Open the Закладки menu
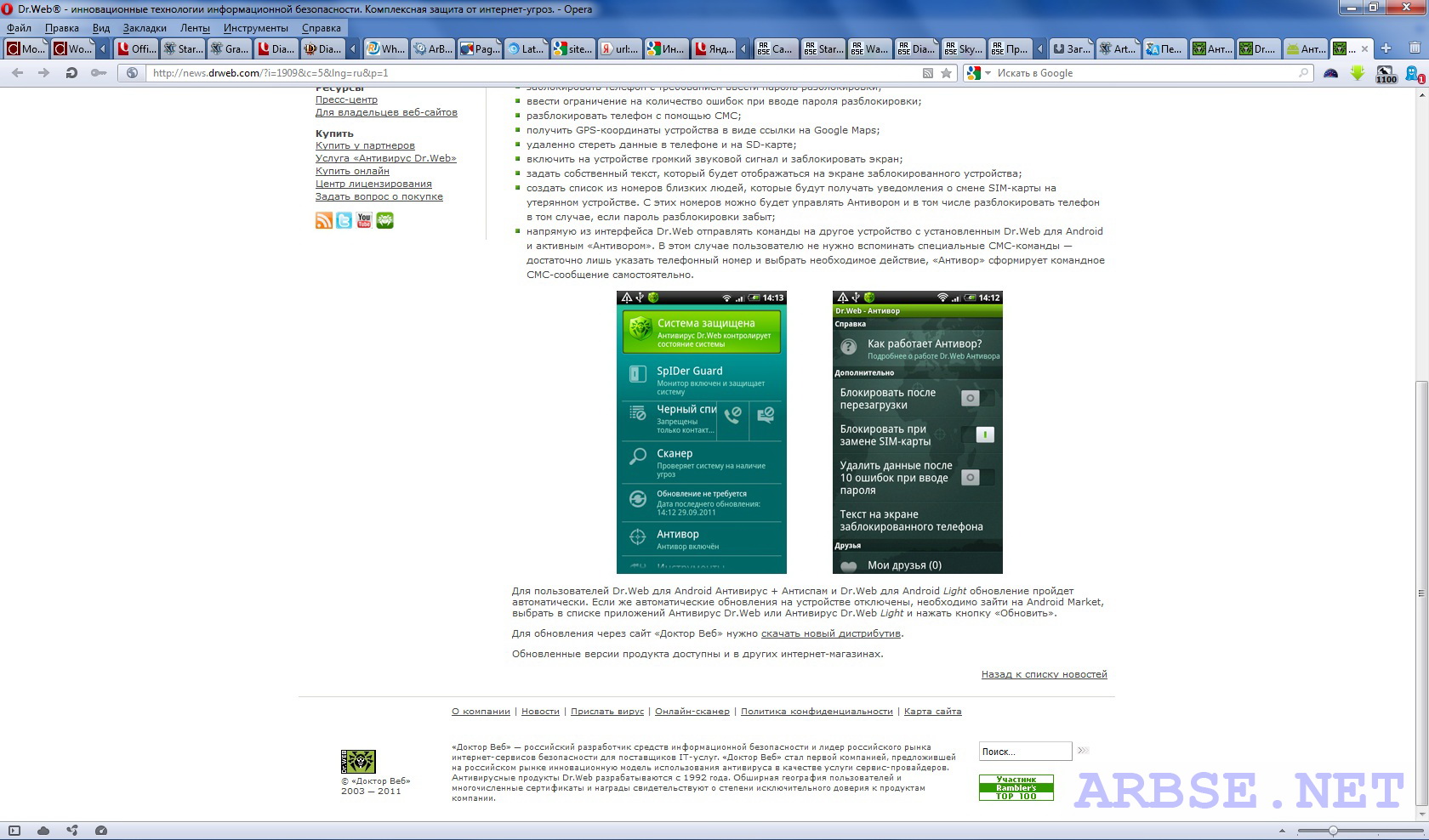The image size is (1429, 840). point(145,28)
